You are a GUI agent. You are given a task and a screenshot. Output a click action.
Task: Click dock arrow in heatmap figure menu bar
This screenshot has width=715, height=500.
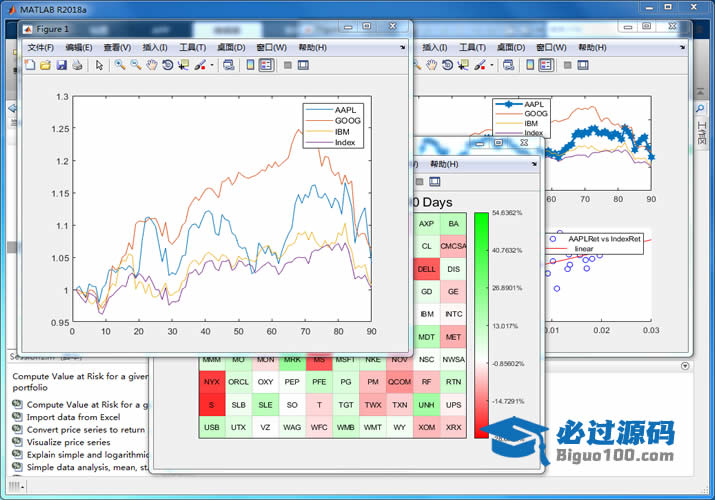[534, 164]
